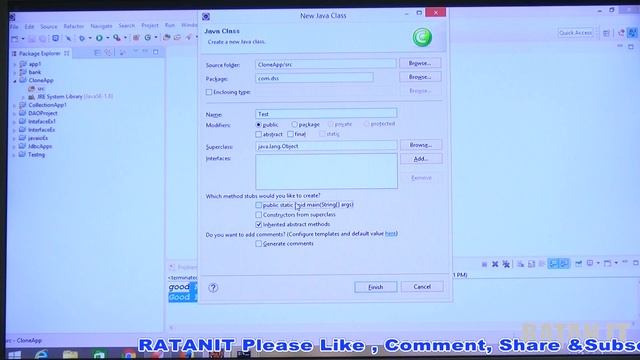Open the Source menu
This screenshot has height=360, width=640.
pos(49,27)
